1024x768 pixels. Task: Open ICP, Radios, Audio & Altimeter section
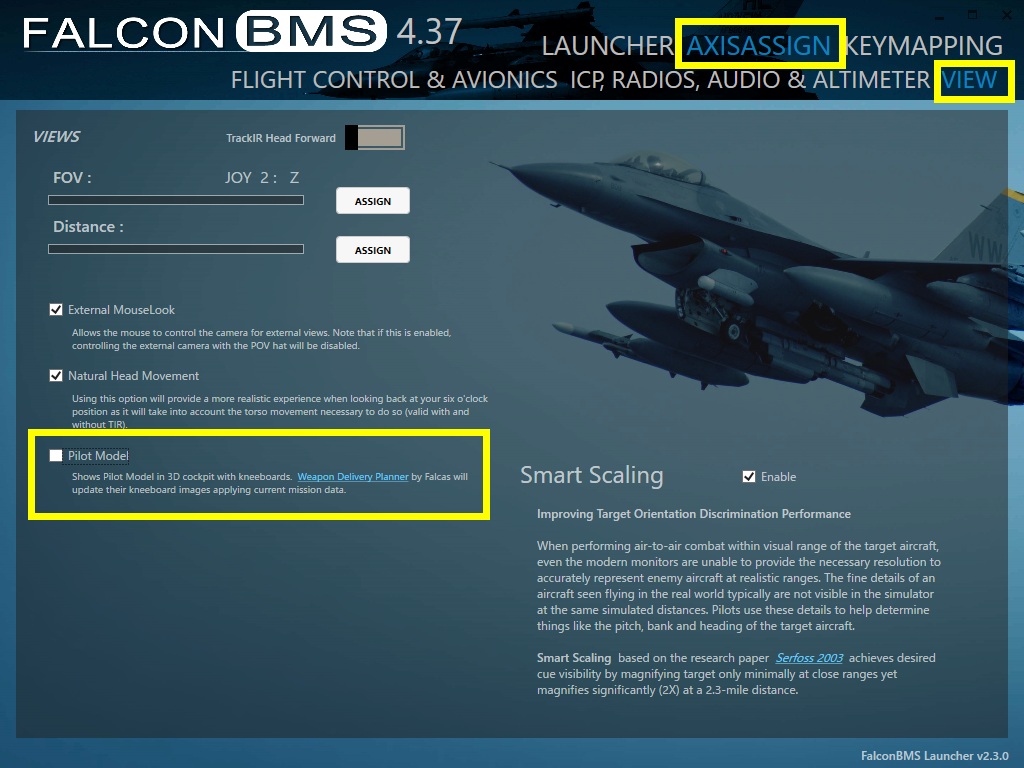click(750, 80)
